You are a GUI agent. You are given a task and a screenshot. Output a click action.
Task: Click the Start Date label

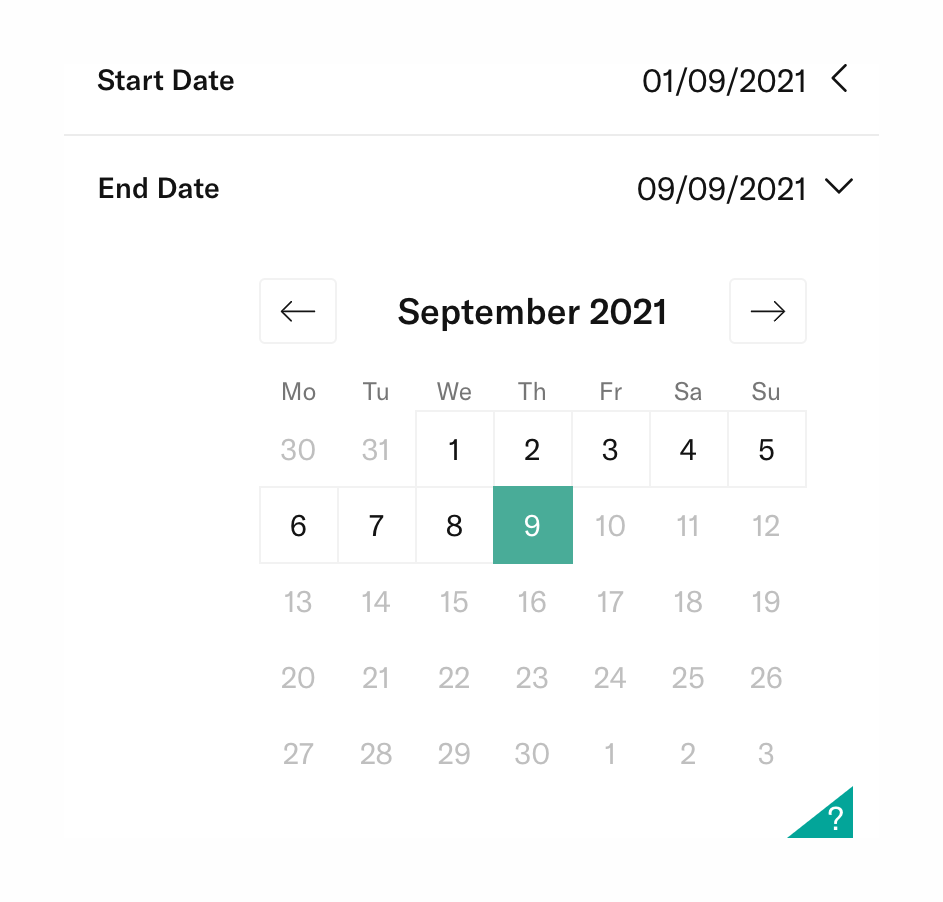click(165, 81)
